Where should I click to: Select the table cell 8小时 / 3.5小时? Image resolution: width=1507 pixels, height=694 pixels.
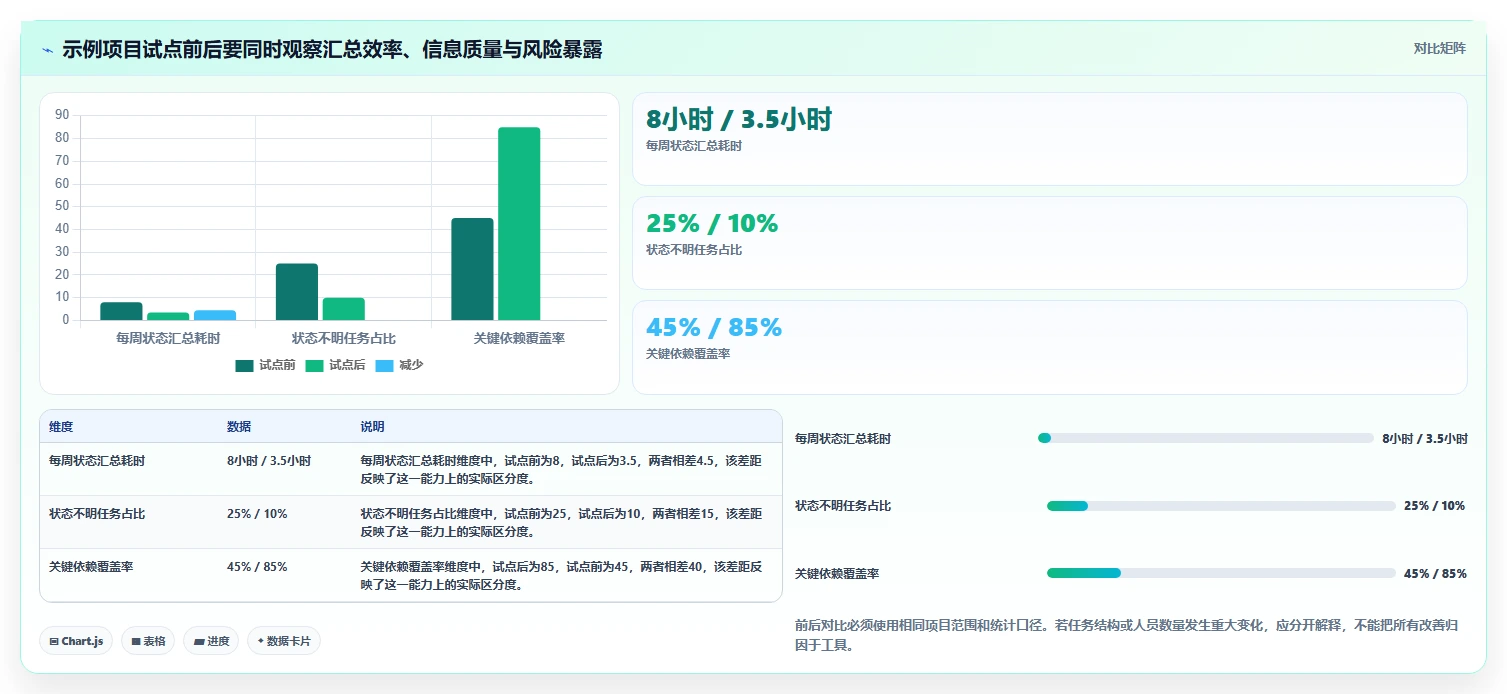point(269,461)
